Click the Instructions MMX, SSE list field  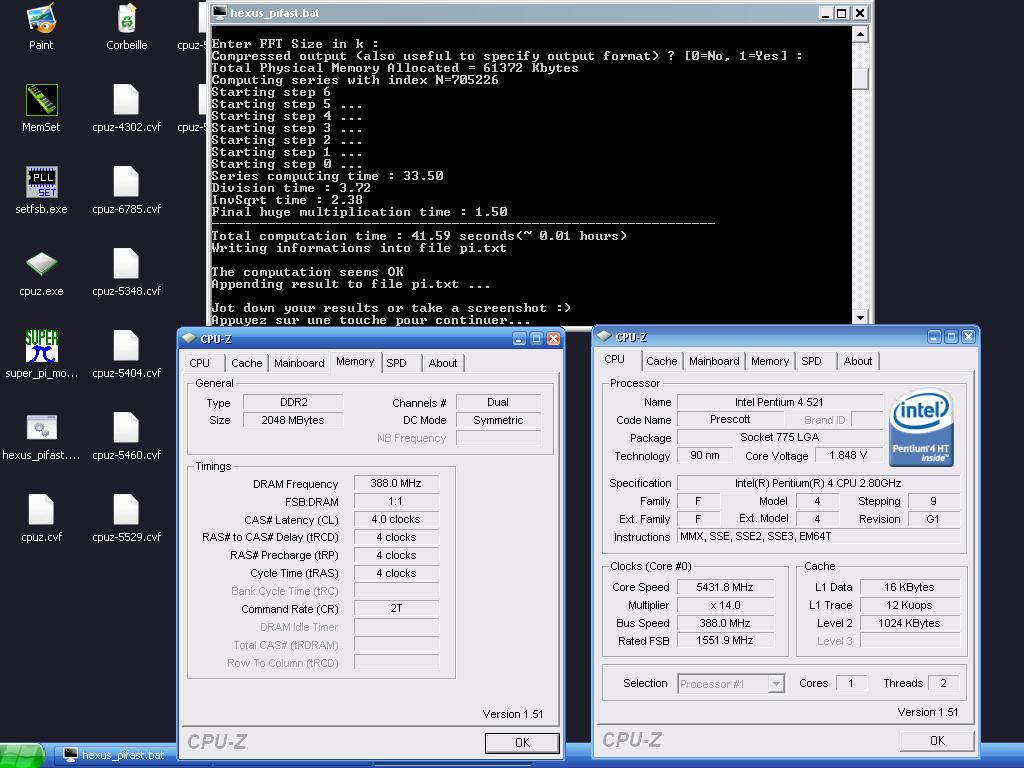click(819, 536)
